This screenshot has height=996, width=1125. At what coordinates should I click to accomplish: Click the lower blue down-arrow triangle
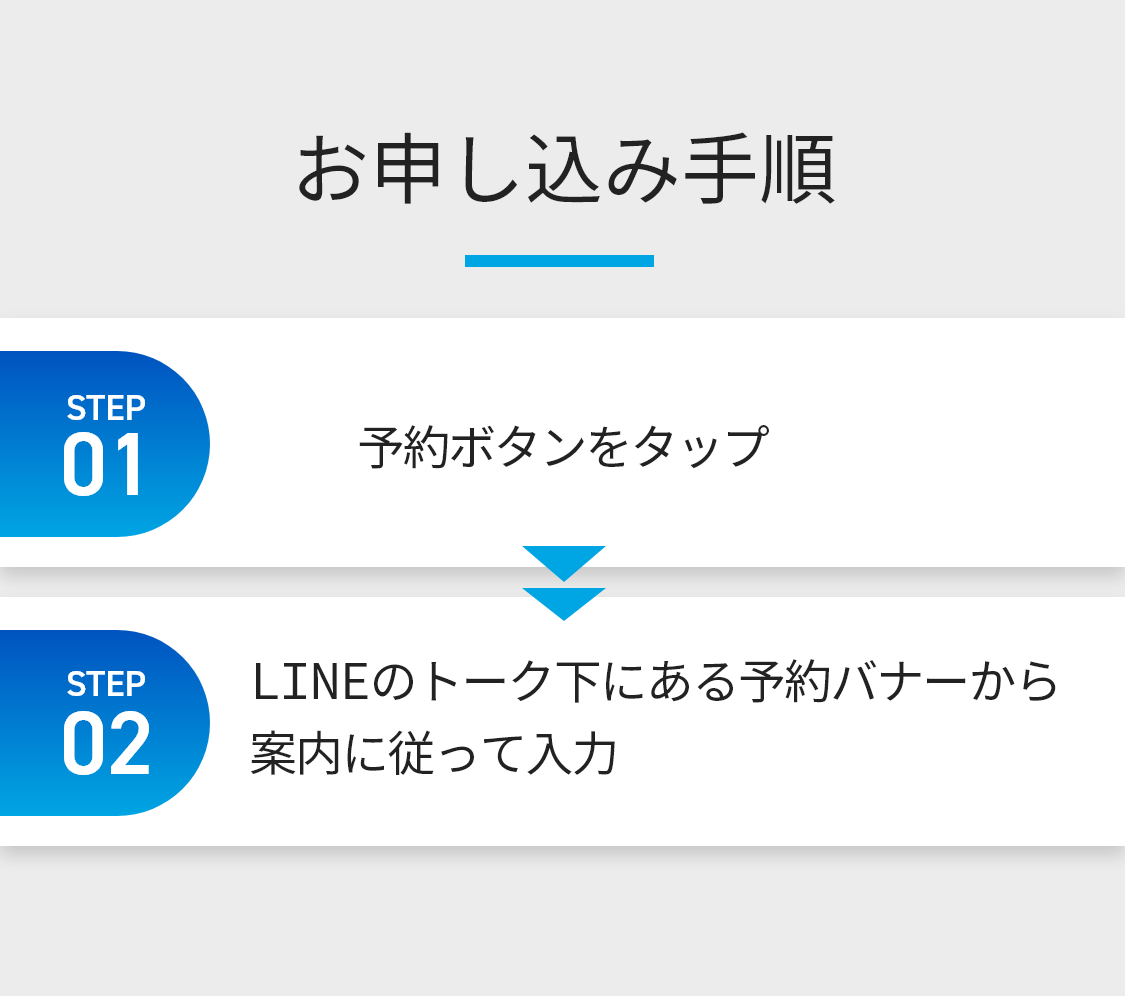point(564,602)
